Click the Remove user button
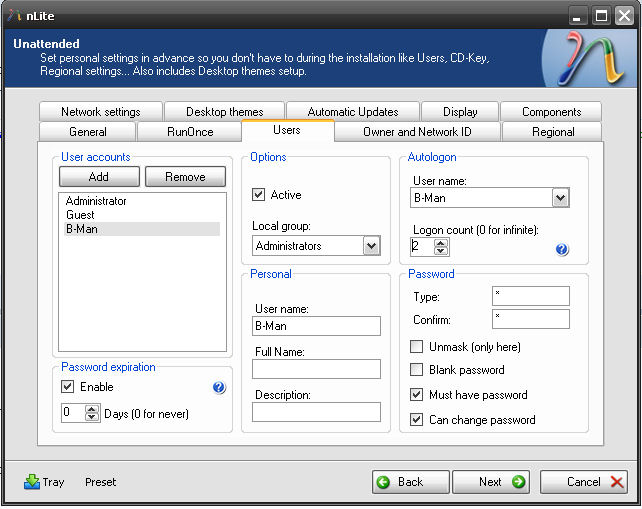Screen dimensions: 642x509 pos(185,176)
